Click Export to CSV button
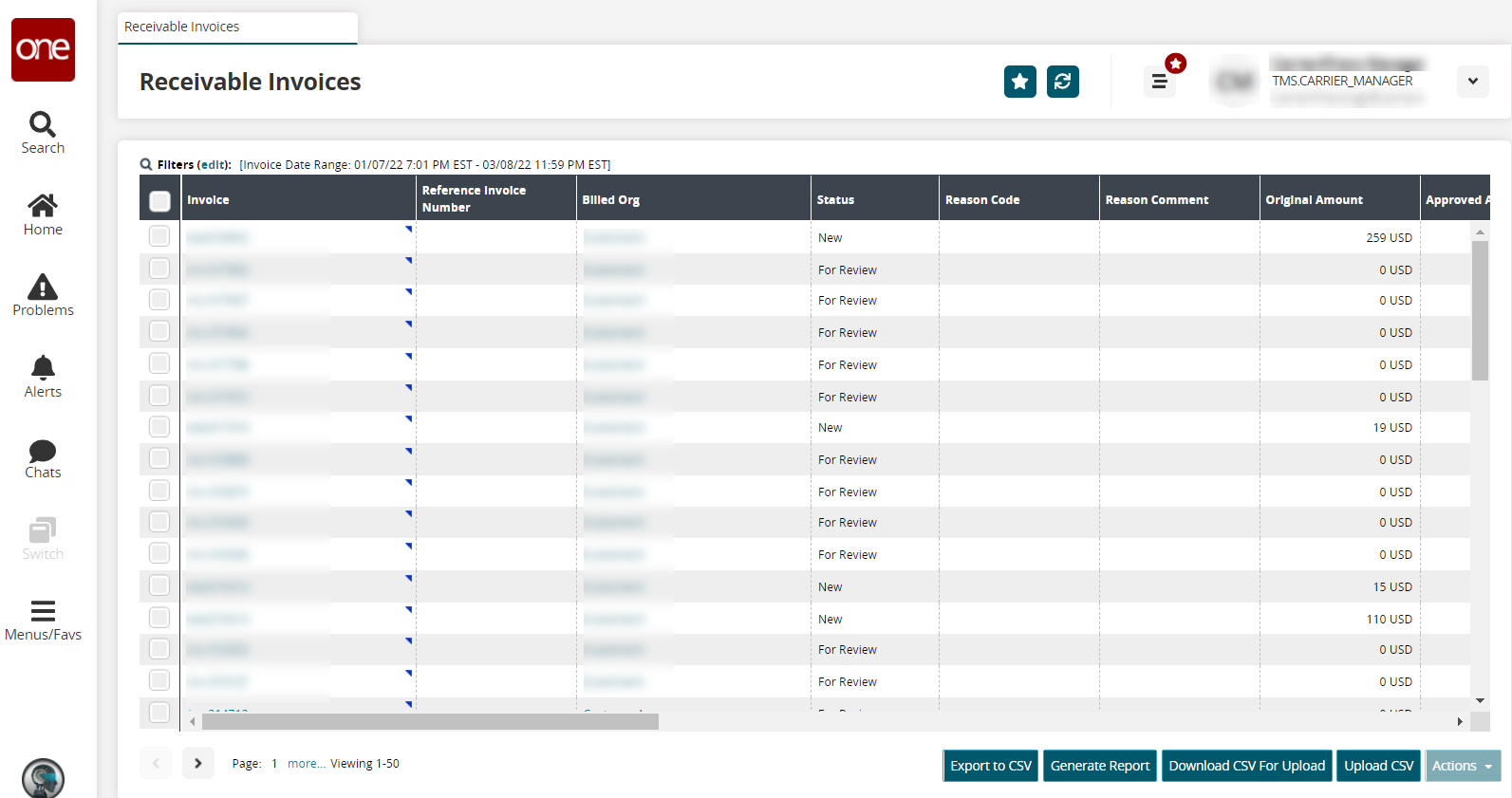The width and height of the screenshot is (1512, 798). [990, 766]
